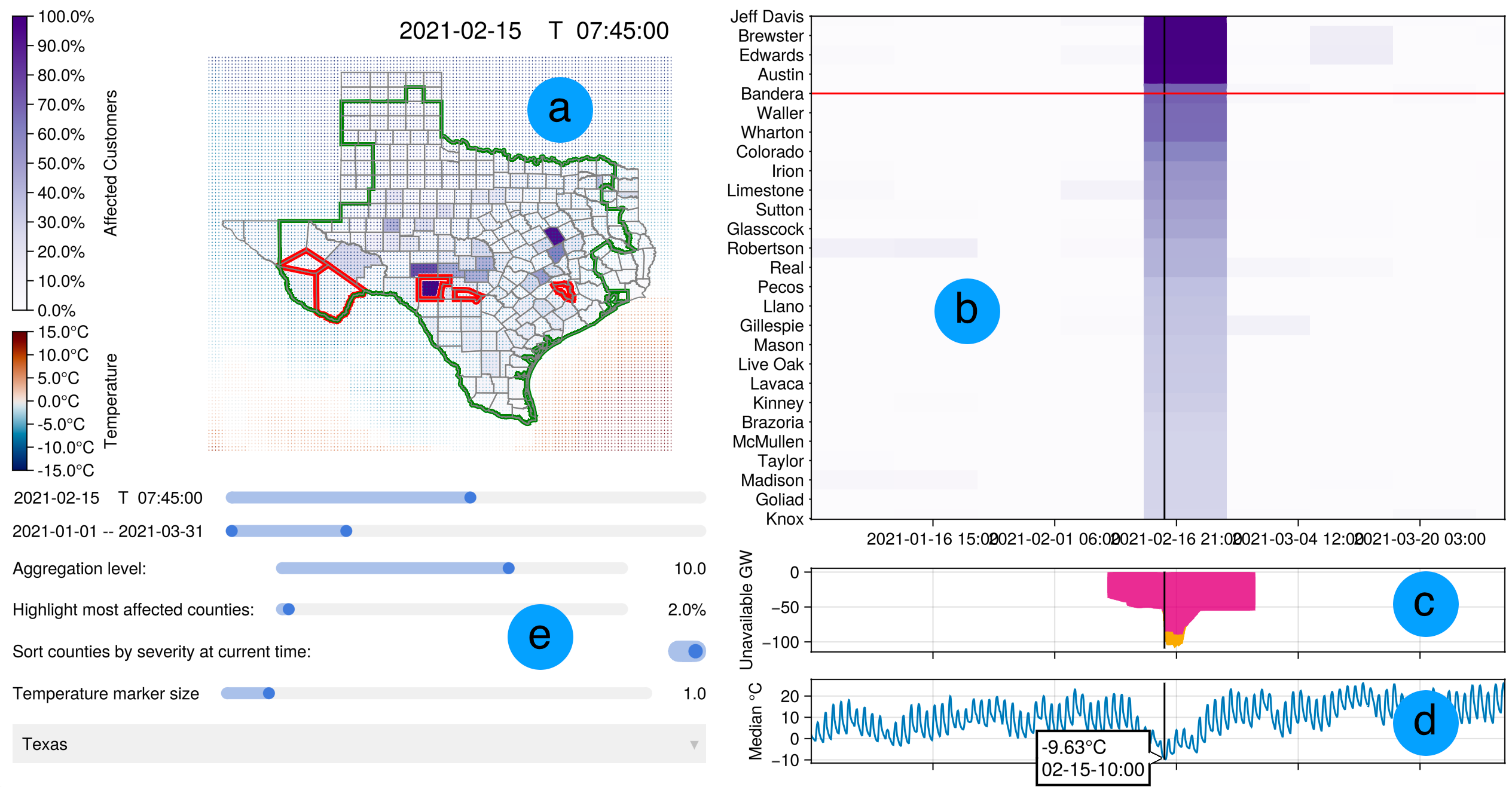Click the blue circle marker labeled 'a'
Screen dimensions: 1512x787
coord(560,109)
